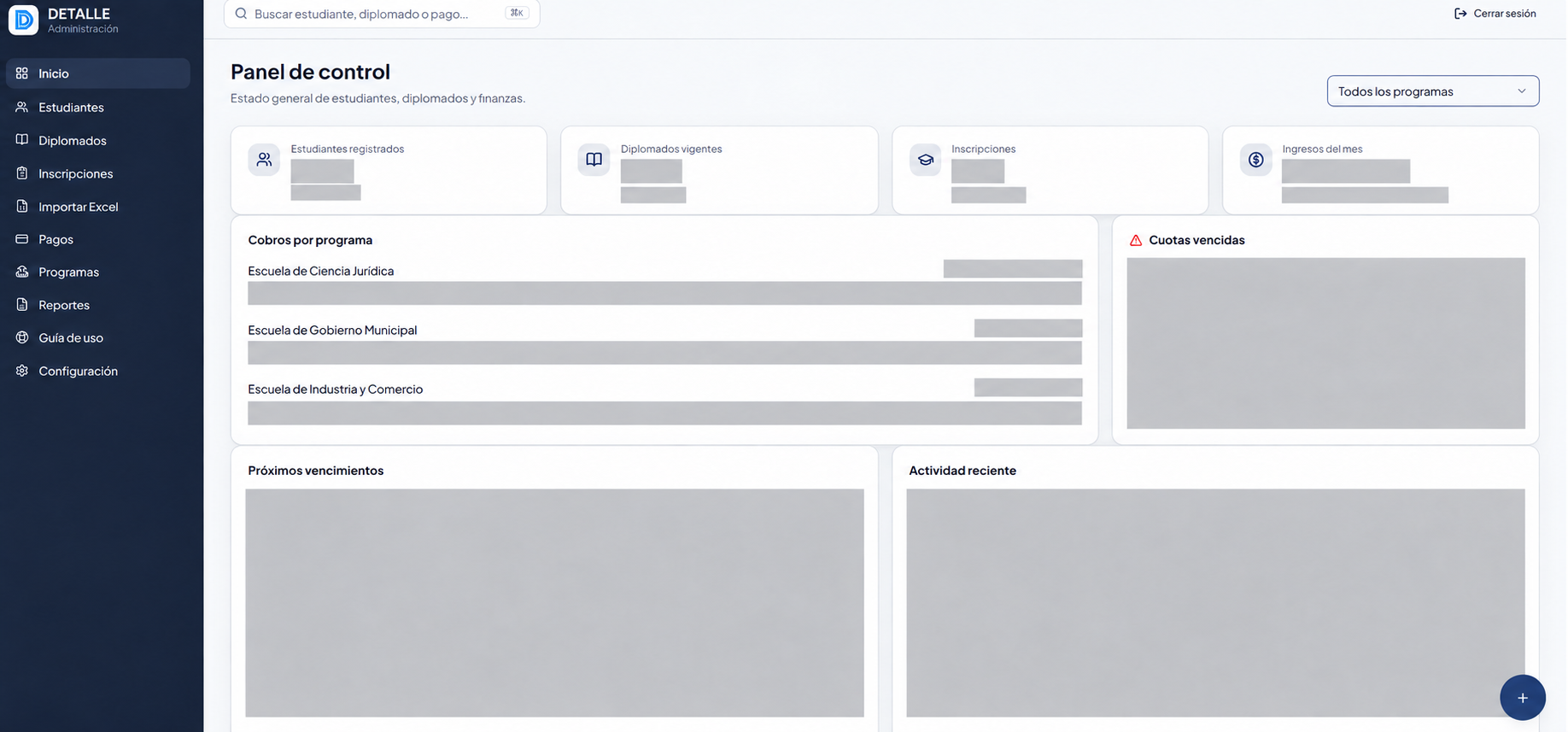Click the Configuración gear icon
This screenshot has width=1568, height=732.
(22, 371)
